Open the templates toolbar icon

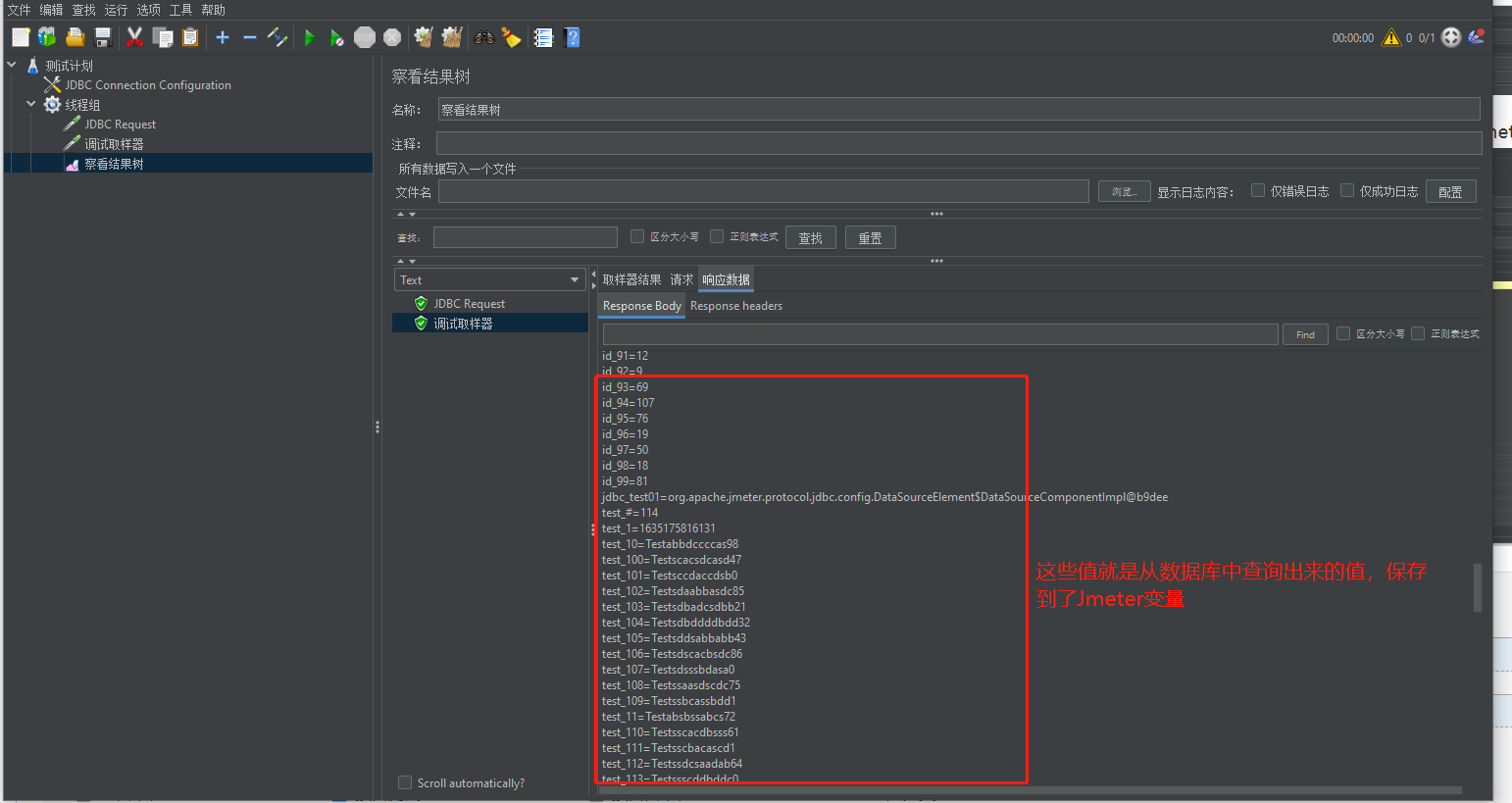click(x=47, y=37)
